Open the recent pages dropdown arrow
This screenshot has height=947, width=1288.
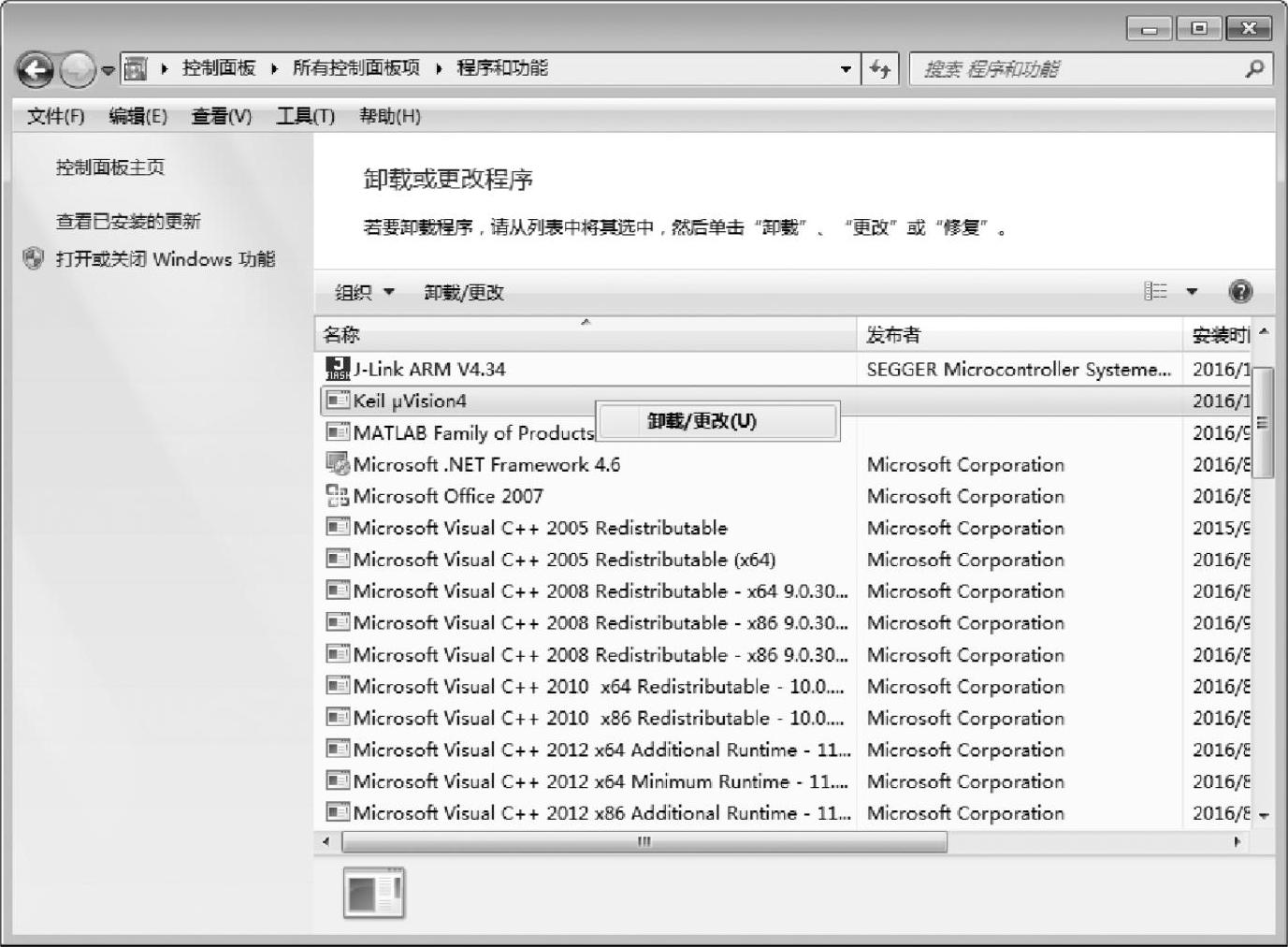[x=108, y=70]
